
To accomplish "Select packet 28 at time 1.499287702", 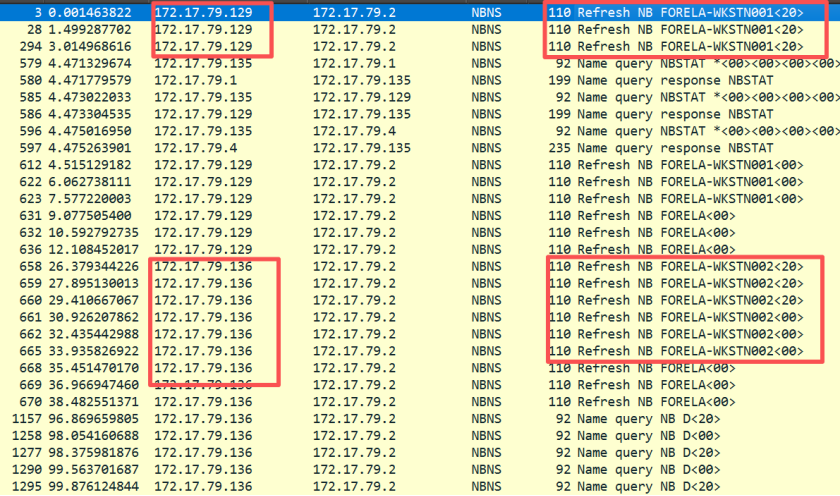I will (x=420, y=29).
